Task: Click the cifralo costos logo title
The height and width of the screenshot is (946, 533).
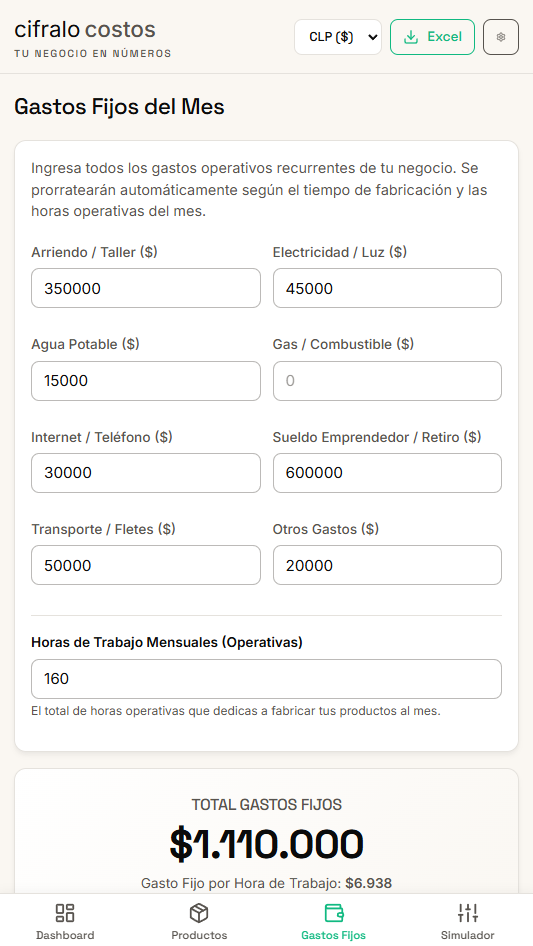Action: (85, 29)
